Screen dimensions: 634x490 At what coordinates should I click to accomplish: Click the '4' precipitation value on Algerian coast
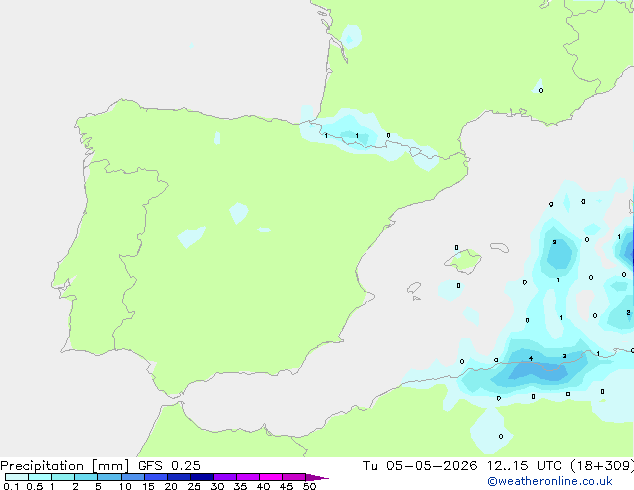click(531, 359)
